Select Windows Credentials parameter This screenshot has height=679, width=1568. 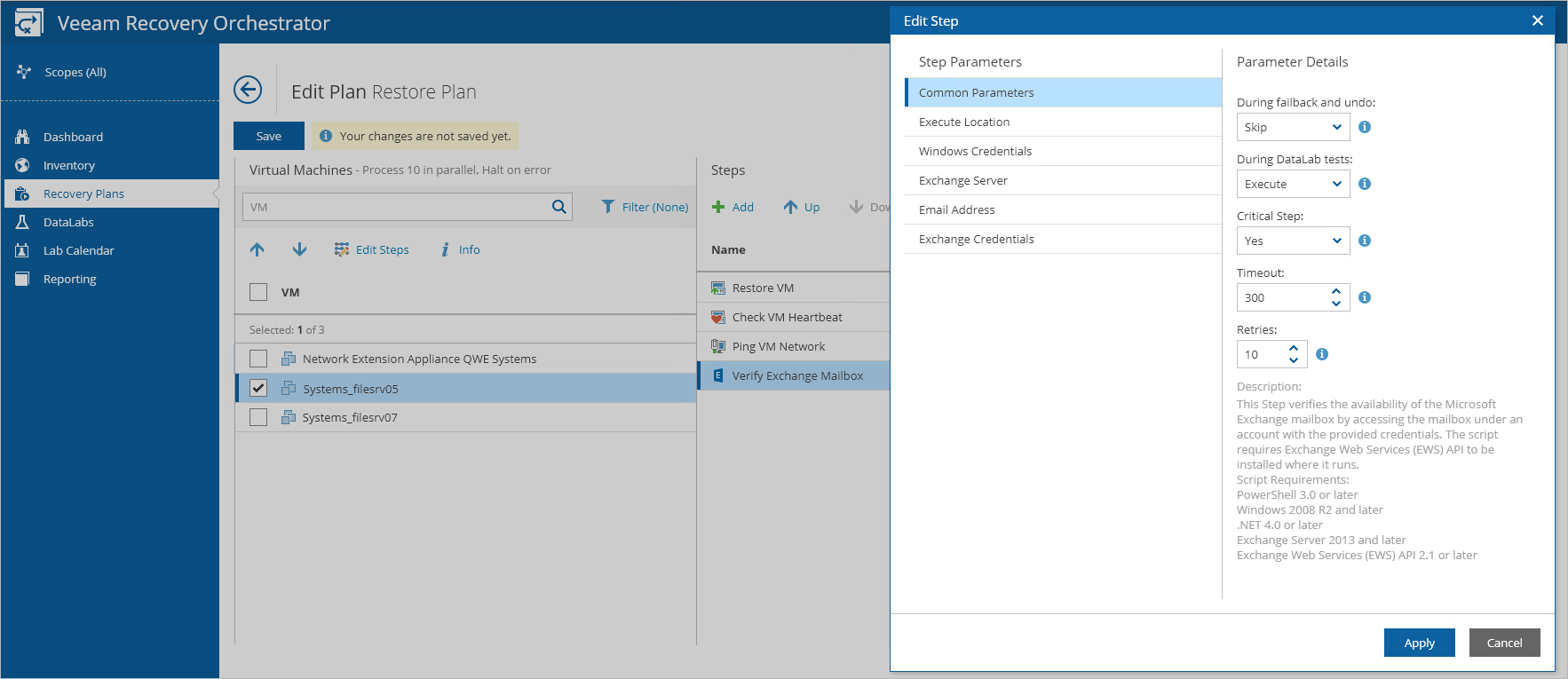click(x=1063, y=151)
